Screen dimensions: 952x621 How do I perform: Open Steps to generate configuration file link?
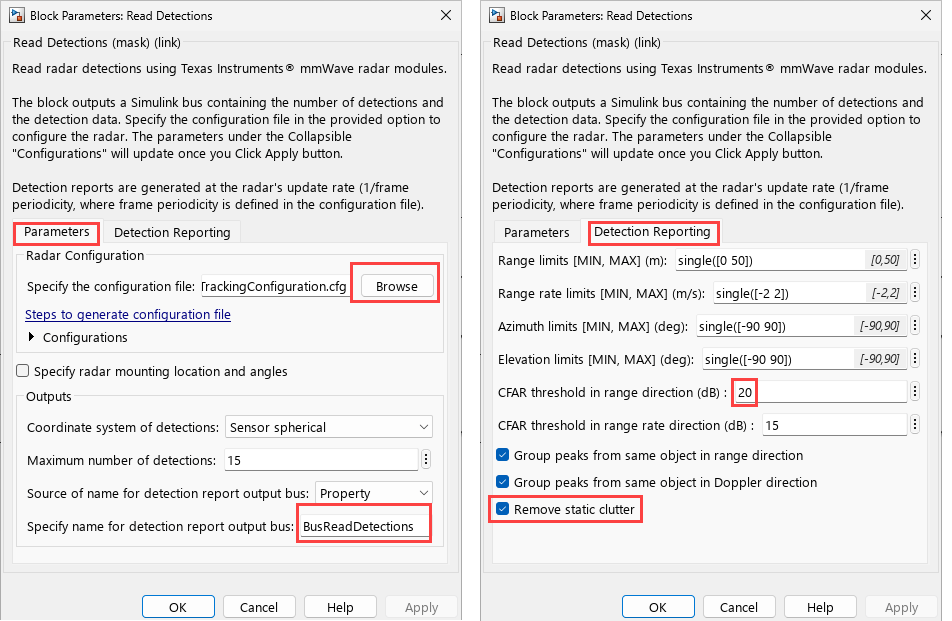coord(128,314)
